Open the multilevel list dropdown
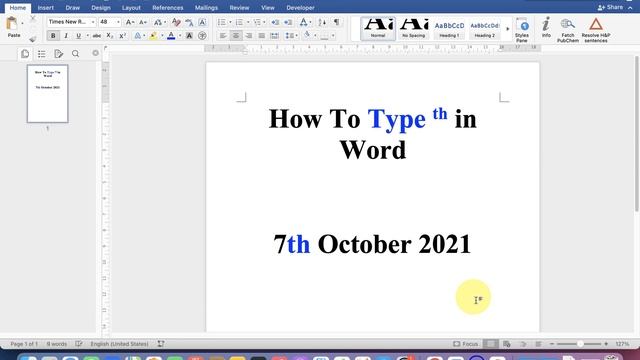This screenshot has width=640, height=360. [264, 22]
